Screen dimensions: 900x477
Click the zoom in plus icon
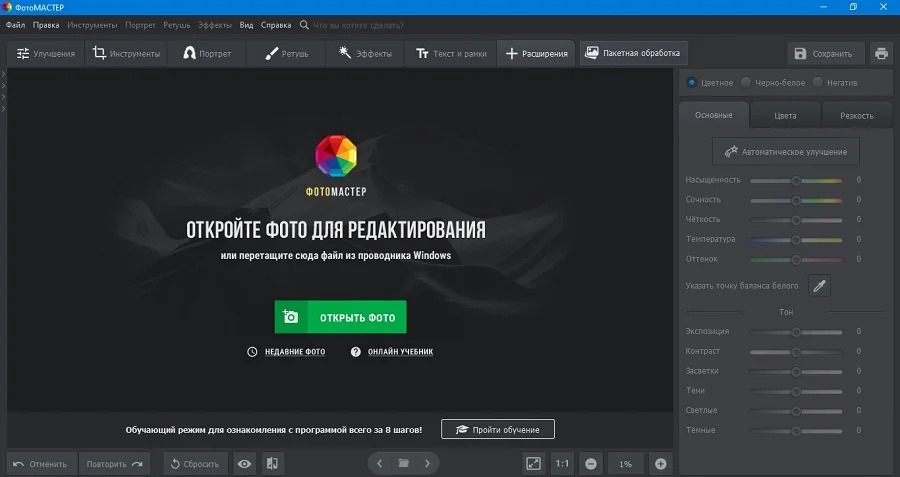[x=661, y=464]
